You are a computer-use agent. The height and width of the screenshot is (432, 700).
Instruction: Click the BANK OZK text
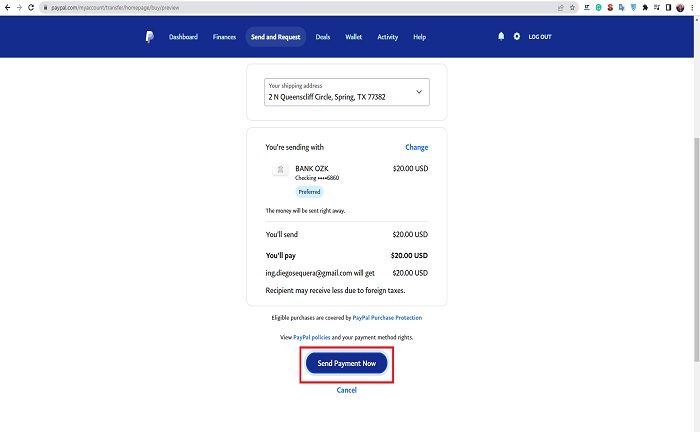312,168
